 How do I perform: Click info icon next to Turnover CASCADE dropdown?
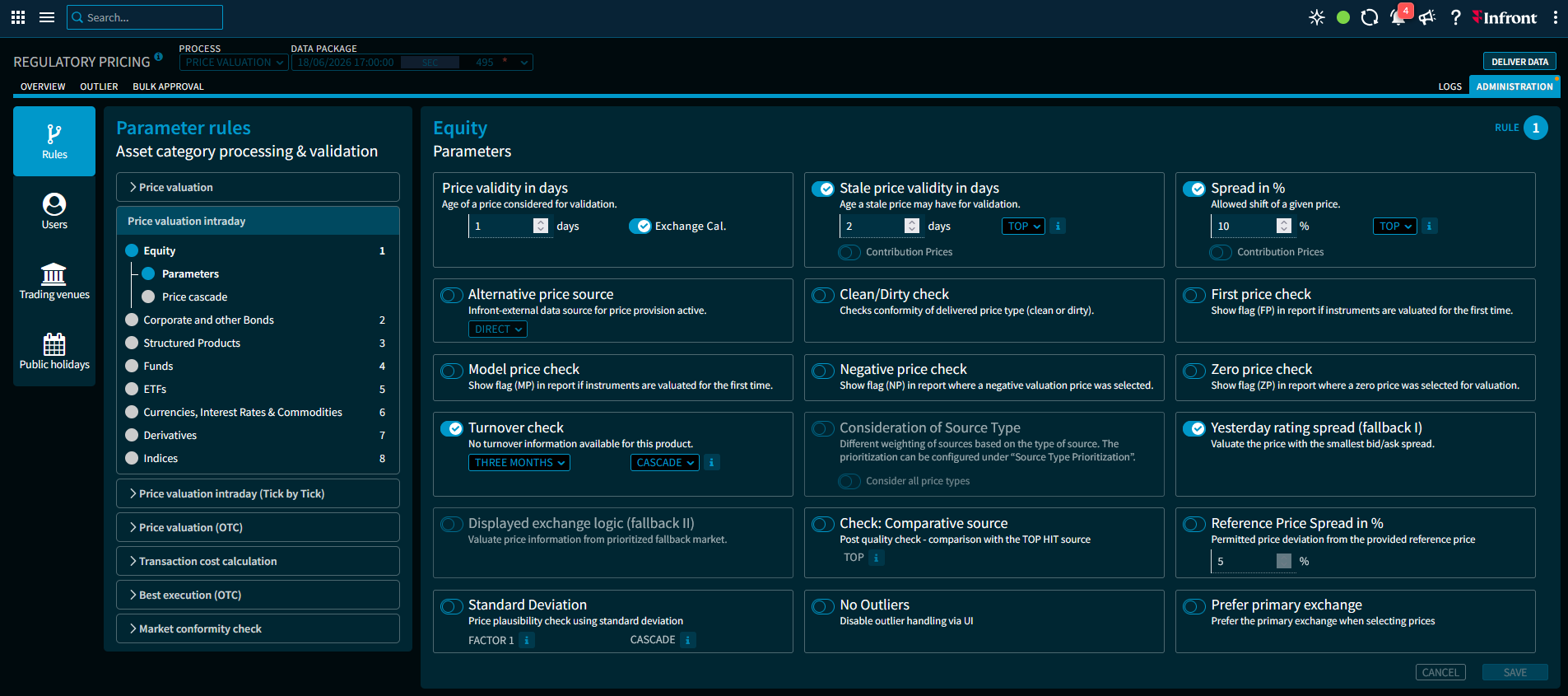coord(712,463)
